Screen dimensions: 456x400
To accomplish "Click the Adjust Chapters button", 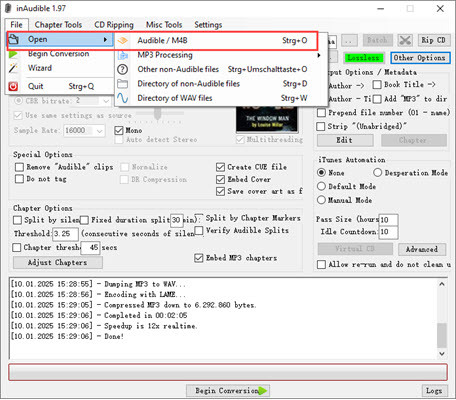I will (58, 262).
